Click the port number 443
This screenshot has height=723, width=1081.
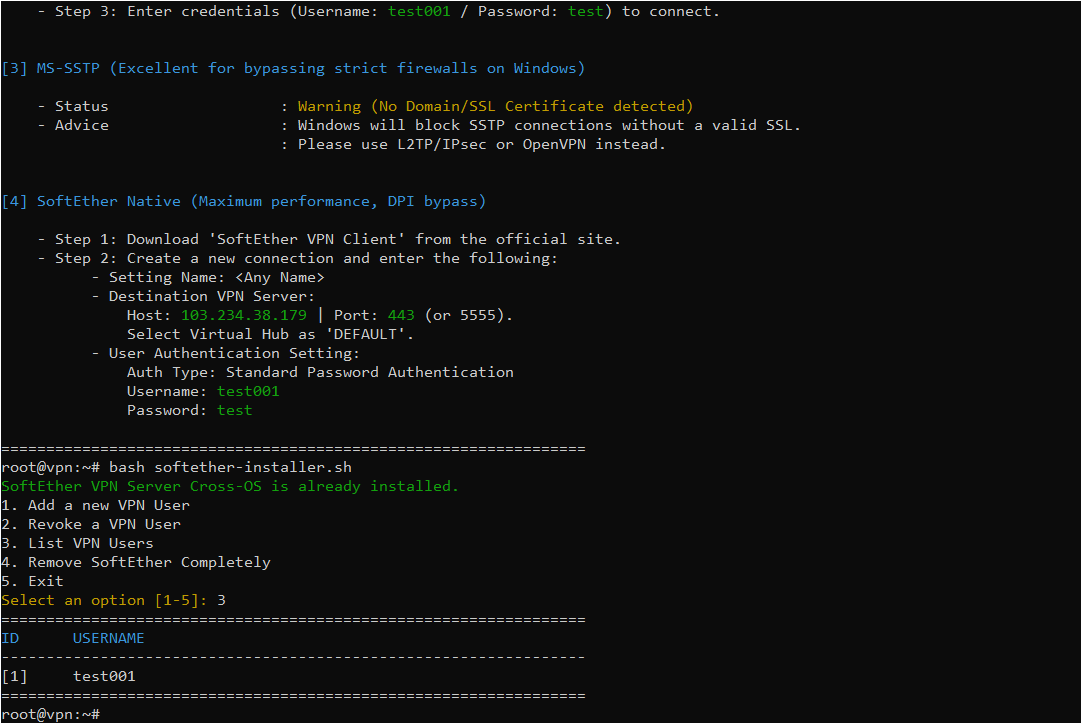pos(400,314)
